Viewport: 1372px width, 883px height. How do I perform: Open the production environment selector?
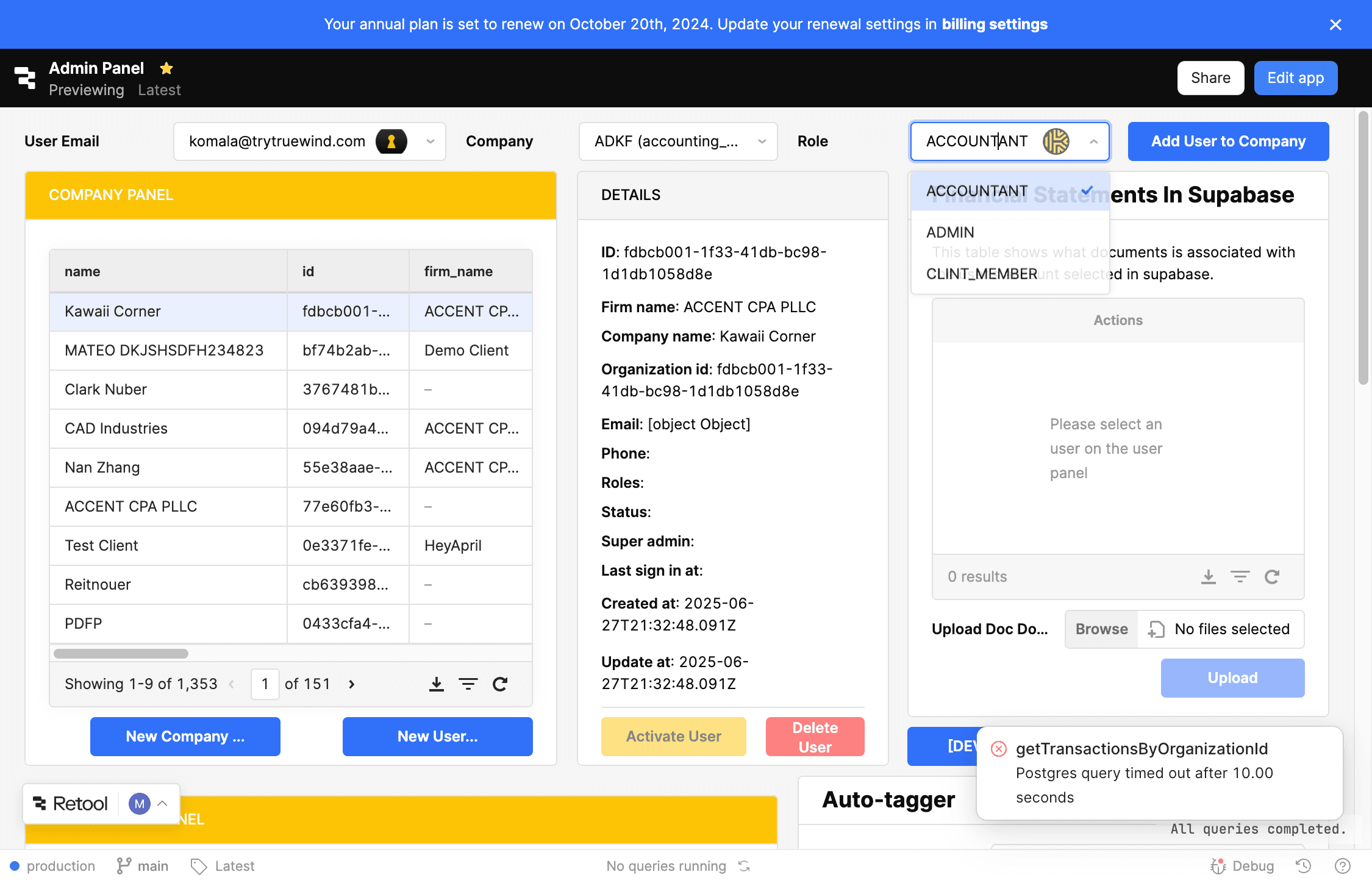(54, 865)
